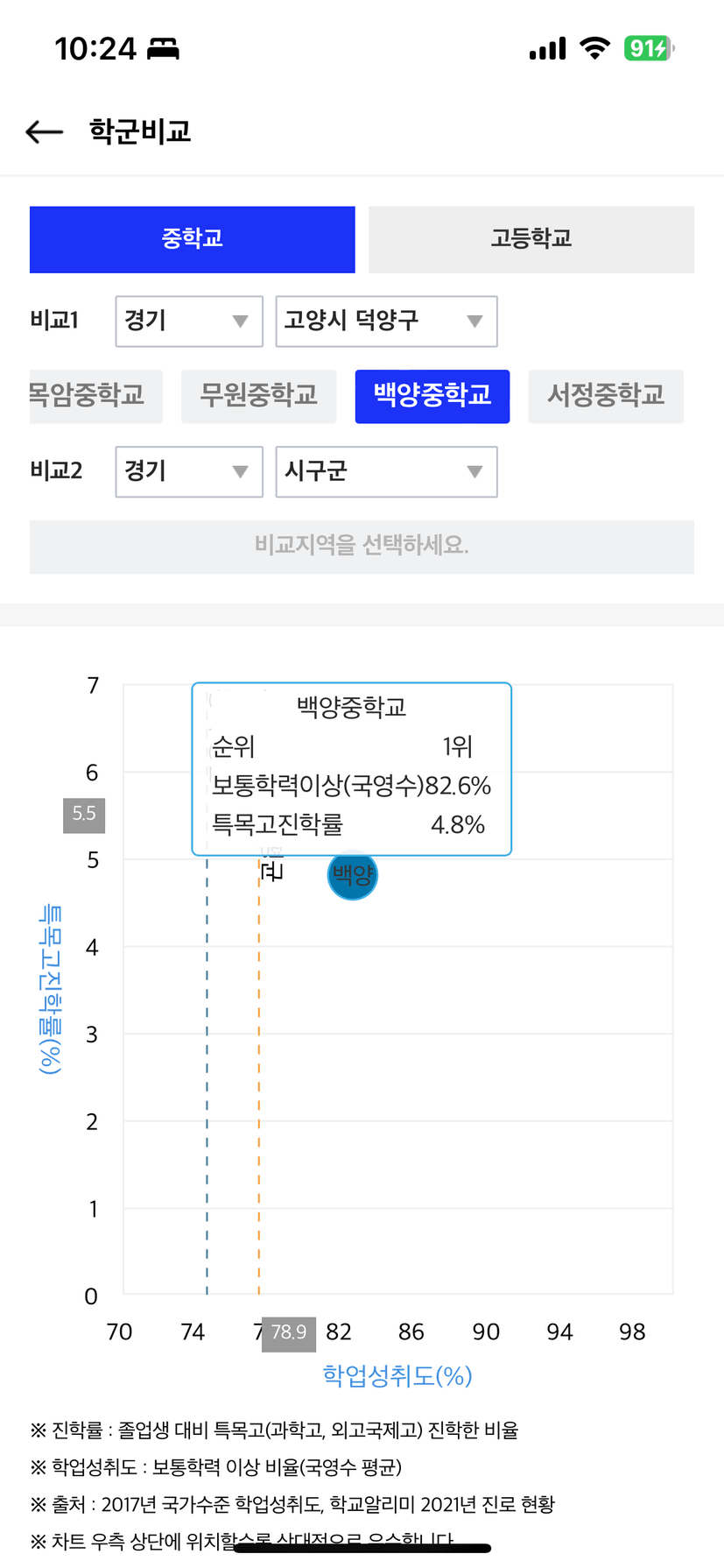Tap the 78.9 x-axis marker label
Image resolution: width=724 pixels, height=1568 pixels.
289,1332
